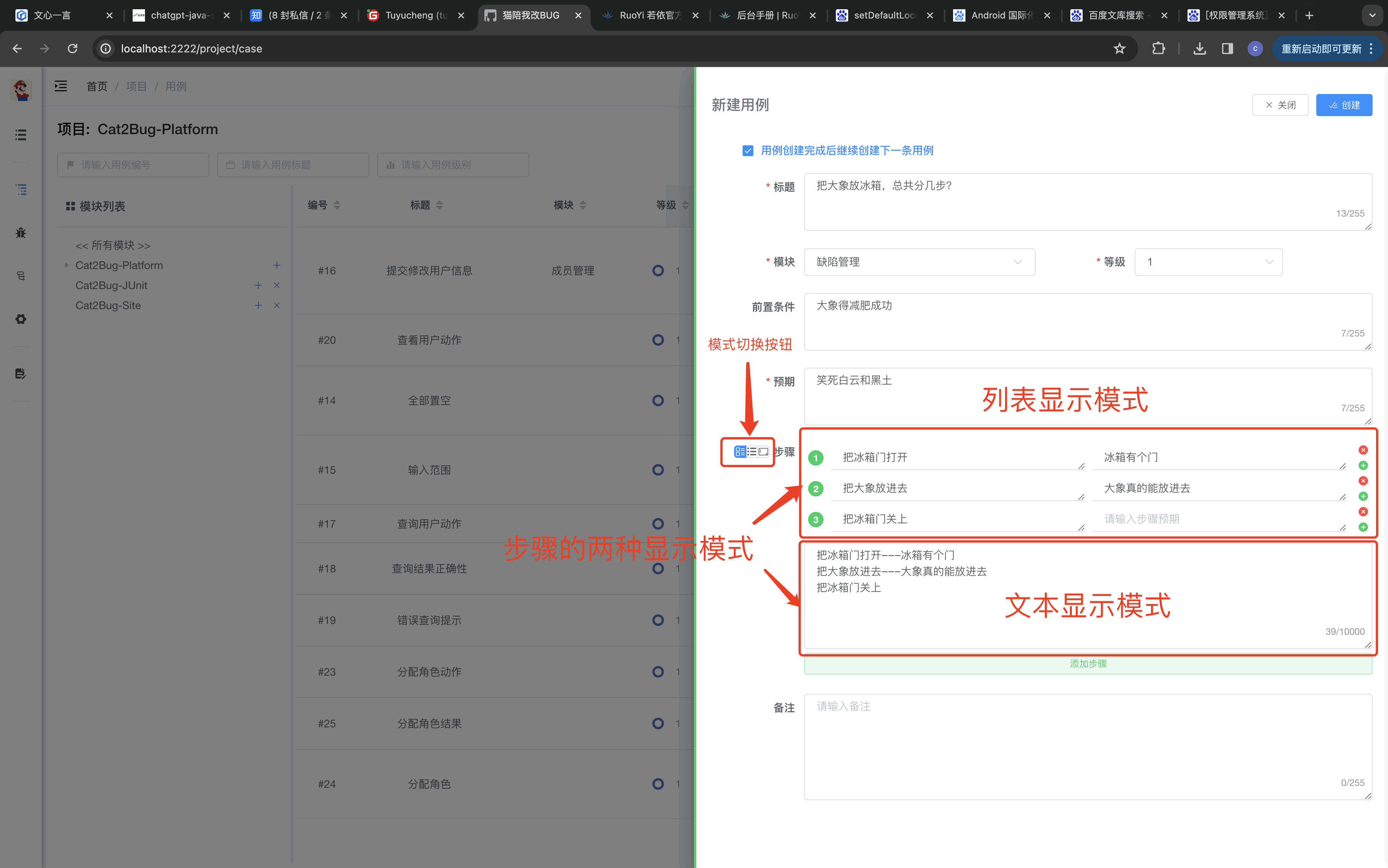The height and width of the screenshot is (868, 1388).
Task: Delete step 1 with red remove icon
Action: [x=1363, y=449]
